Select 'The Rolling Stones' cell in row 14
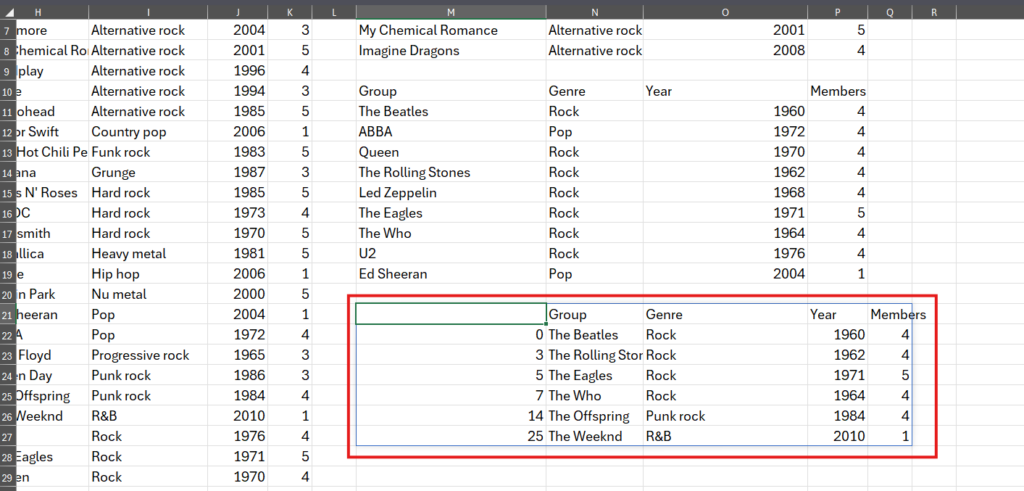The image size is (1024, 491). (x=451, y=172)
